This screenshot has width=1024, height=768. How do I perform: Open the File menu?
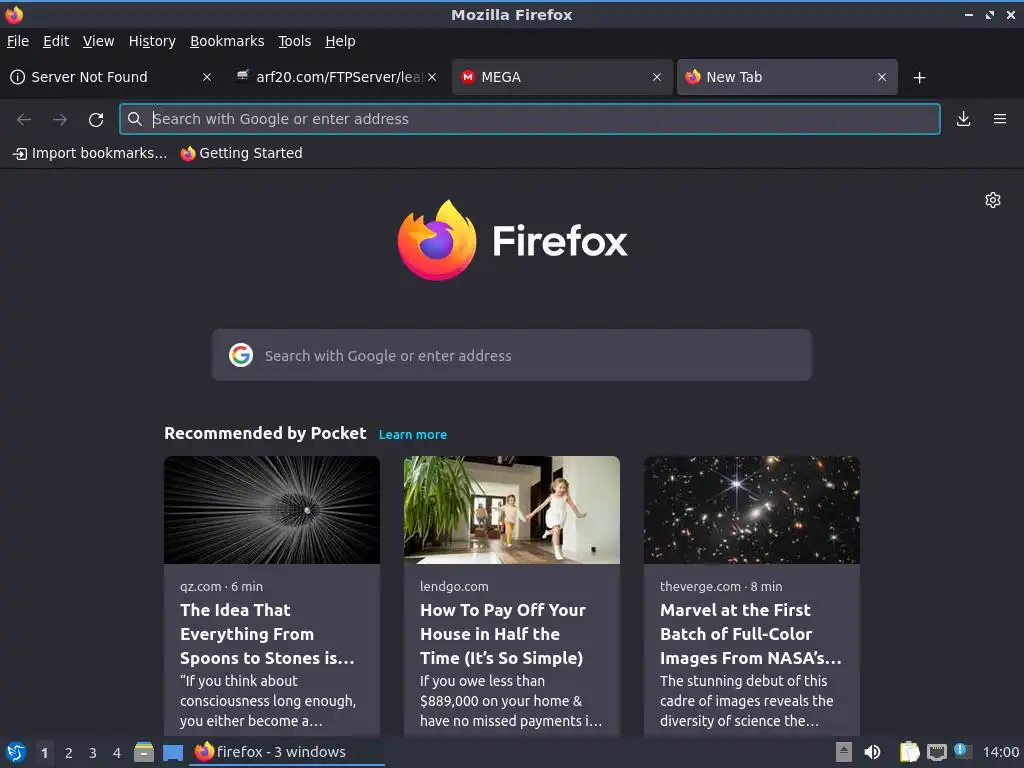(x=18, y=41)
